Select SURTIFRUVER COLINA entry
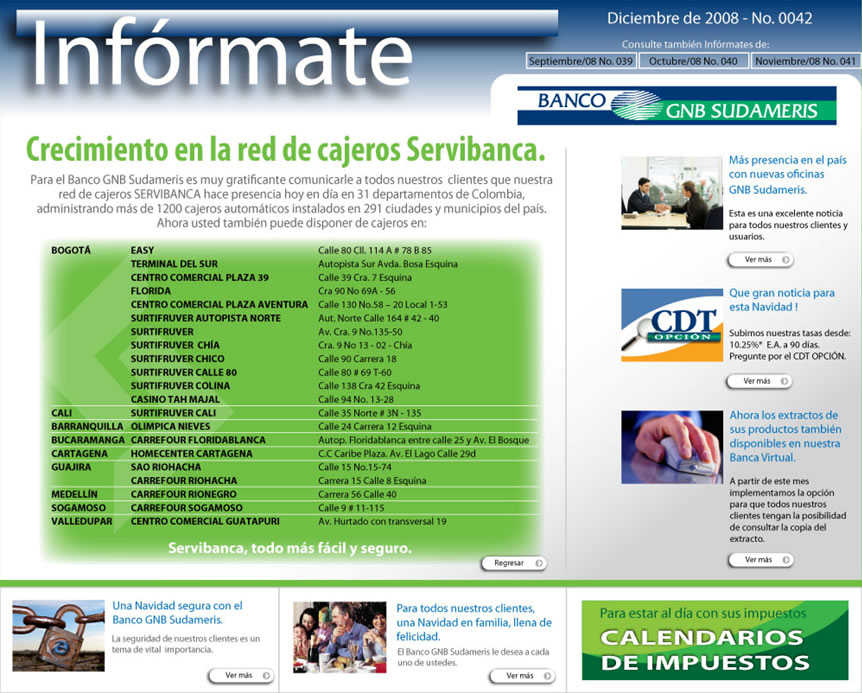This screenshot has height=693, width=862. click(x=180, y=386)
